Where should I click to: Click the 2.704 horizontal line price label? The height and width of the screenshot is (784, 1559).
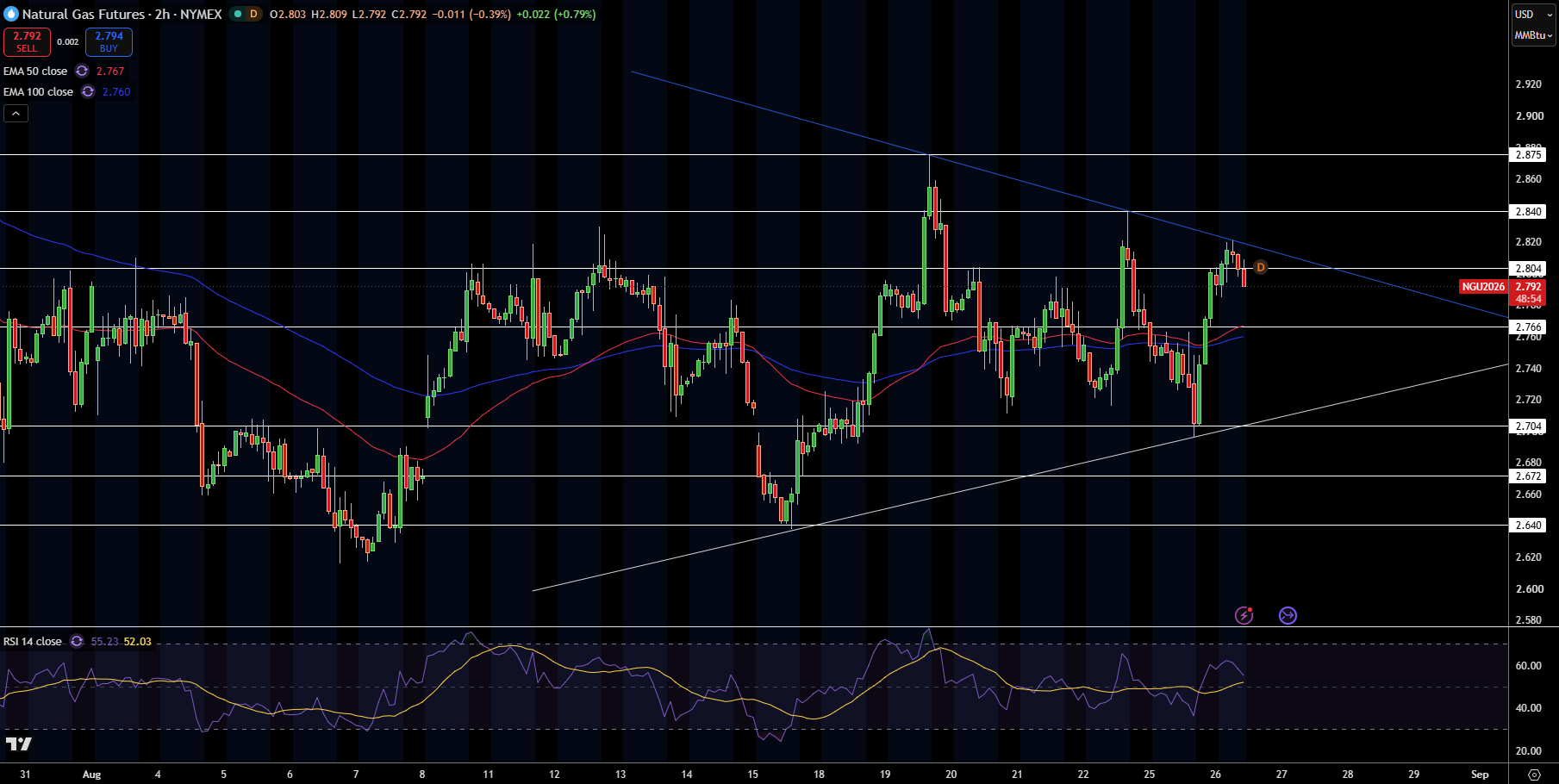click(x=1529, y=426)
